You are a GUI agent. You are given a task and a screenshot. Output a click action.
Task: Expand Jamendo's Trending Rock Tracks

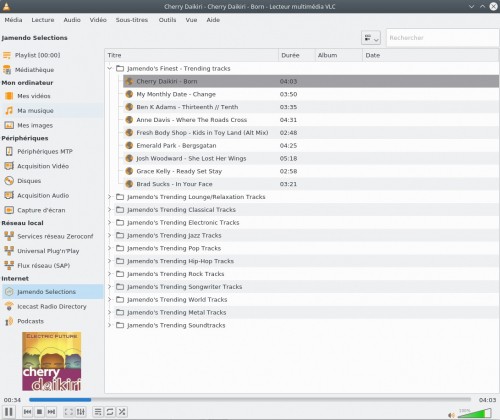109,274
